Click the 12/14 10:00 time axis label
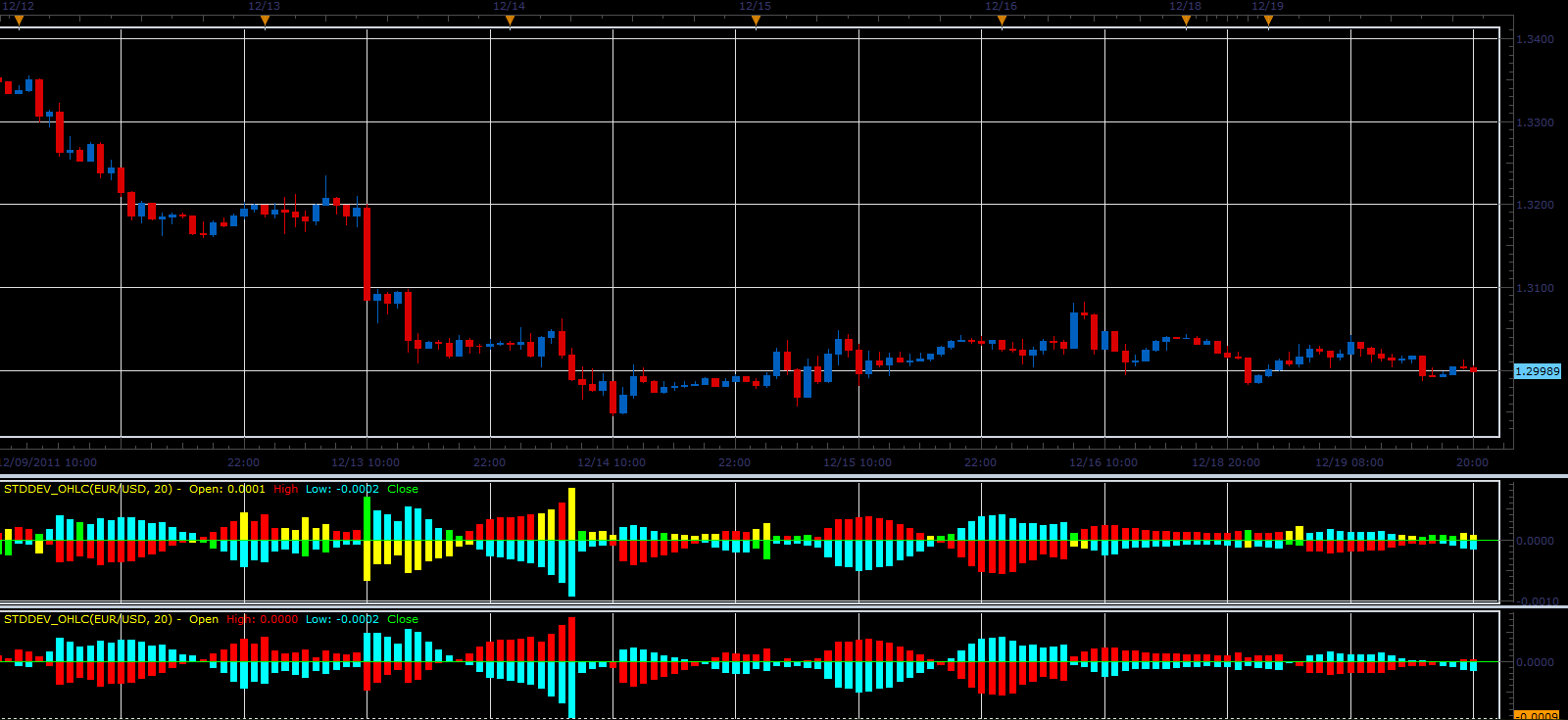 coord(612,462)
